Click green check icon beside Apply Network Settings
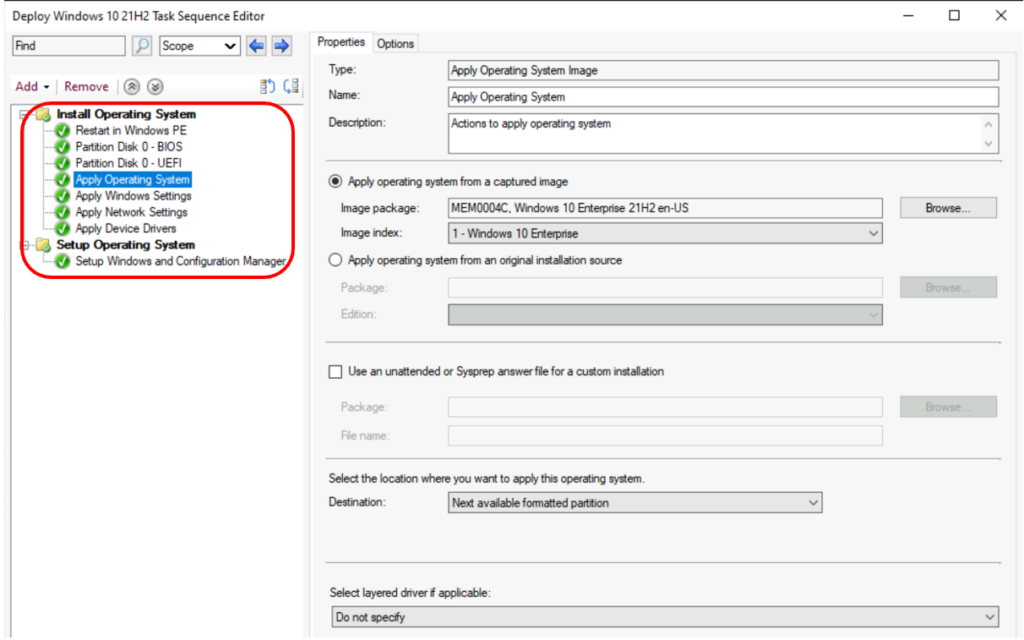This screenshot has height=640, width=1024. point(63,212)
